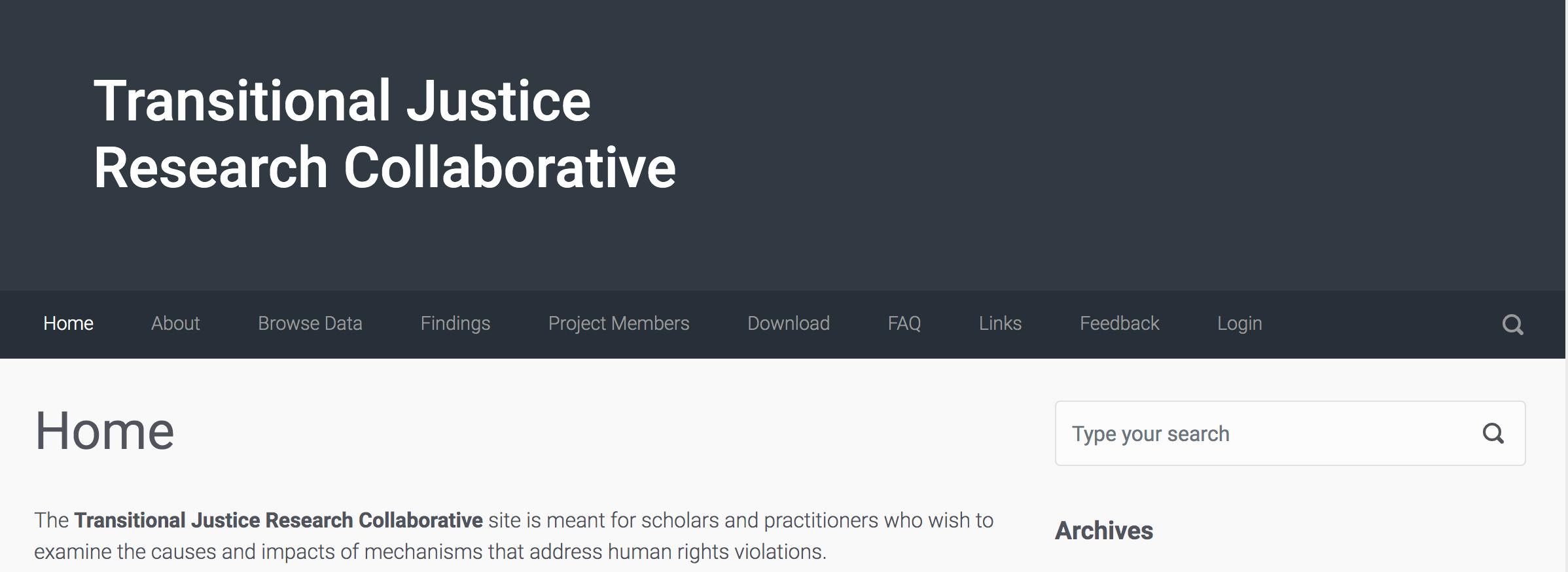Screen dimensions: 1568x572
Task: Click the bold site name in intro paragraph
Action: pyautogui.click(x=279, y=520)
